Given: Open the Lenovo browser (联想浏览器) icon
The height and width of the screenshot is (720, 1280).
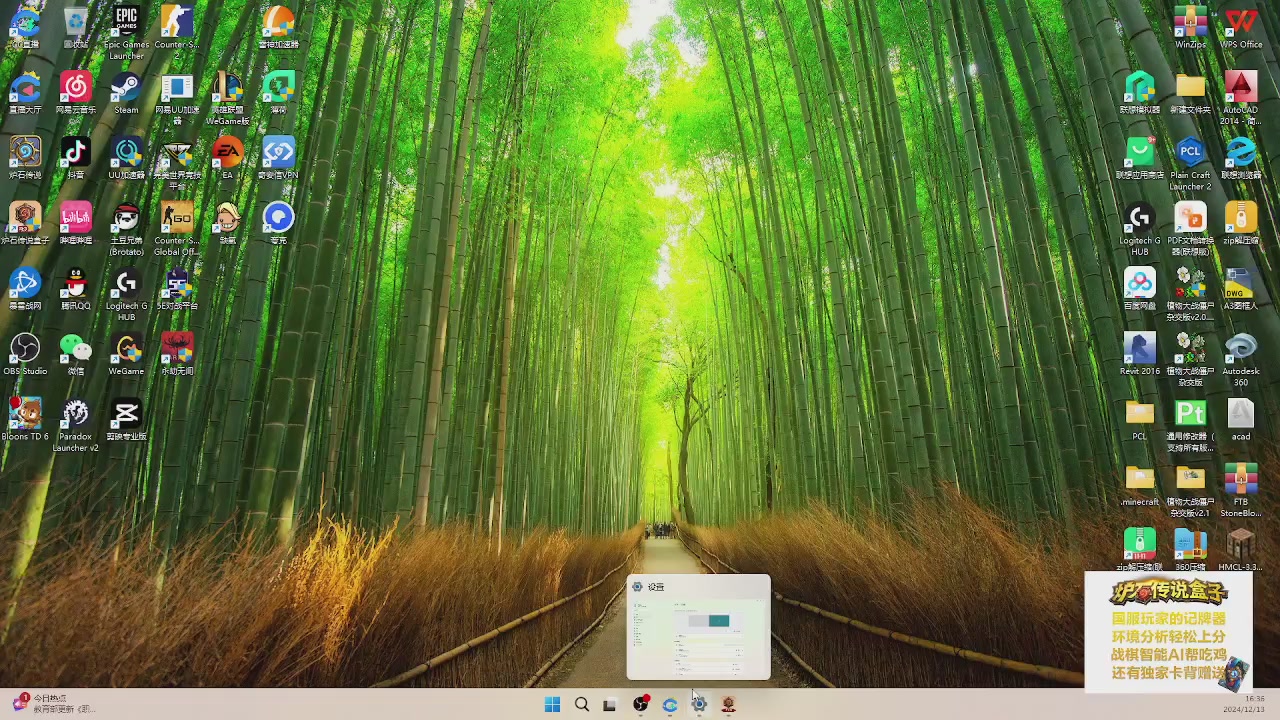Looking at the screenshot, I should [x=1241, y=159].
